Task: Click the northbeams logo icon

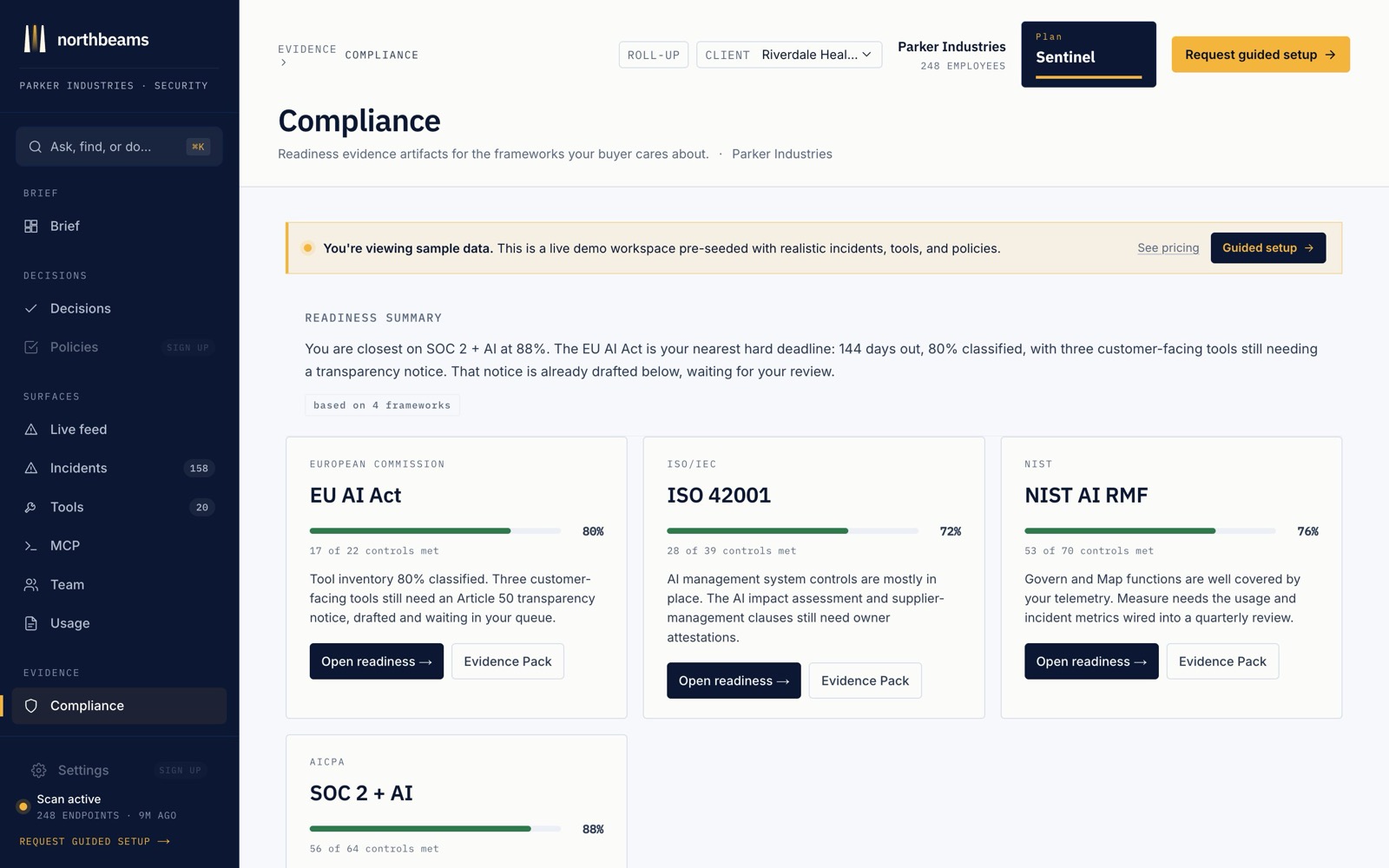Action: point(35,39)
